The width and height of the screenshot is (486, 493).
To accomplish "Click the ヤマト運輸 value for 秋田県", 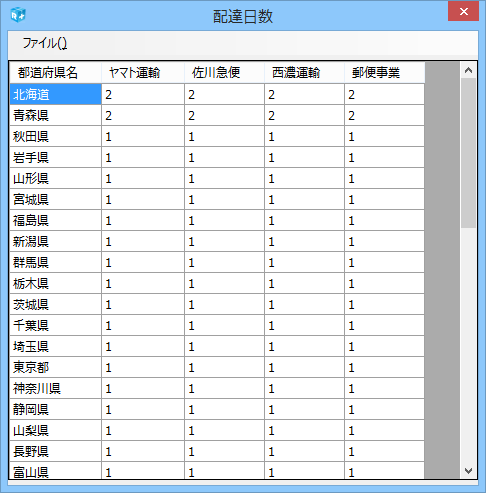I will coord(143,136).
